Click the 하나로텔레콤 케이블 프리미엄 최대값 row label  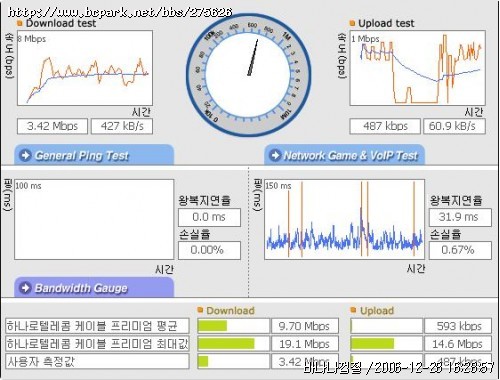[97, 344]
